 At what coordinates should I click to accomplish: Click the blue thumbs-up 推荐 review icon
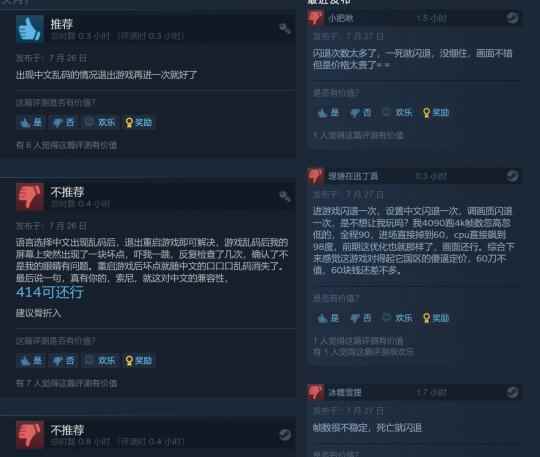[x=30, y=29]
